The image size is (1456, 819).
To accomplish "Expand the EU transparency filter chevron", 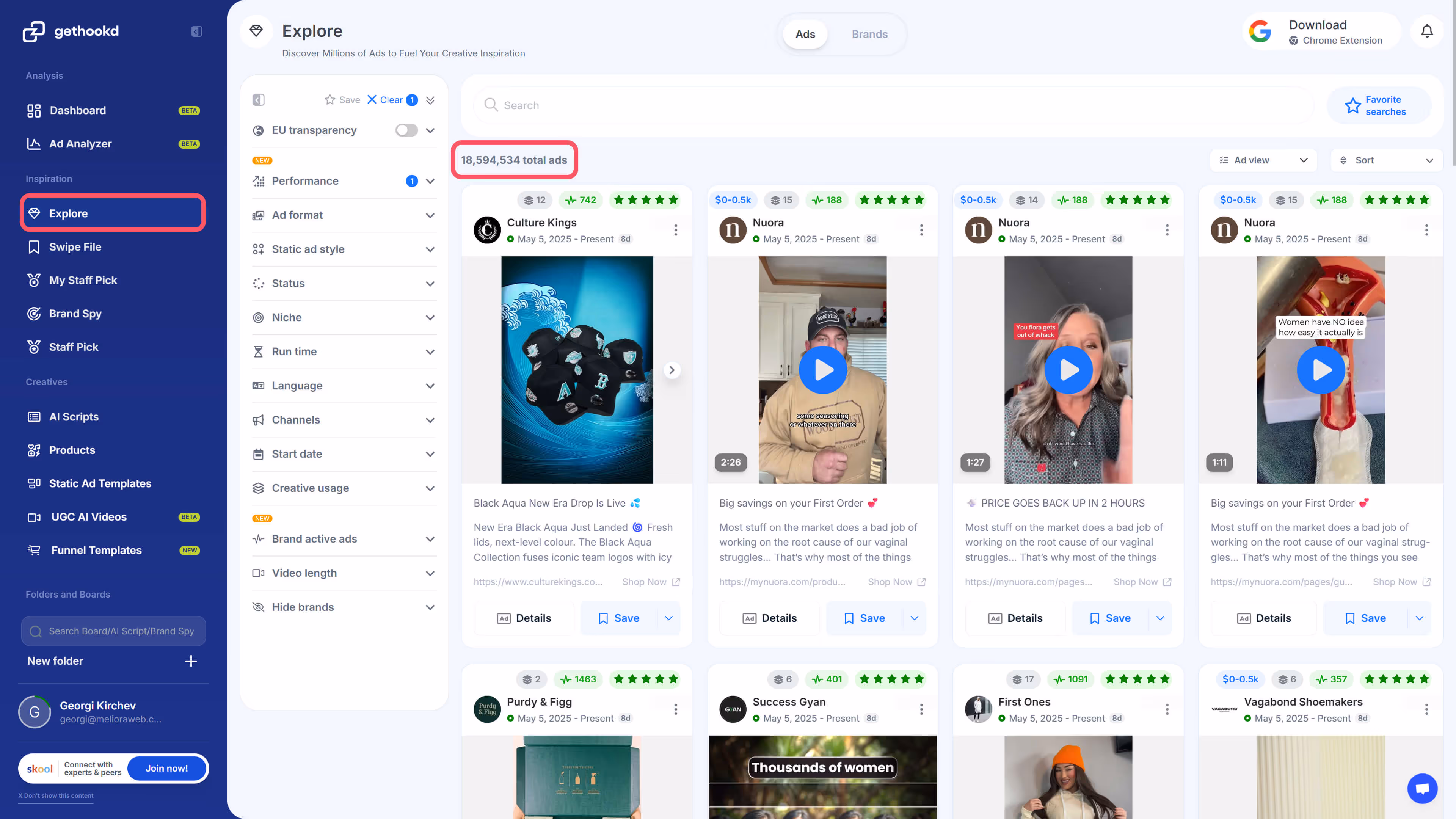I will (430, 130).
